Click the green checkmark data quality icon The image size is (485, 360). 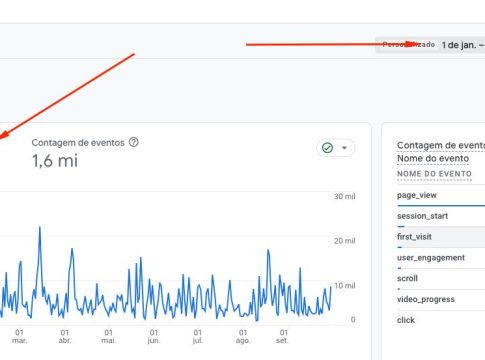(x=327, y=148)
